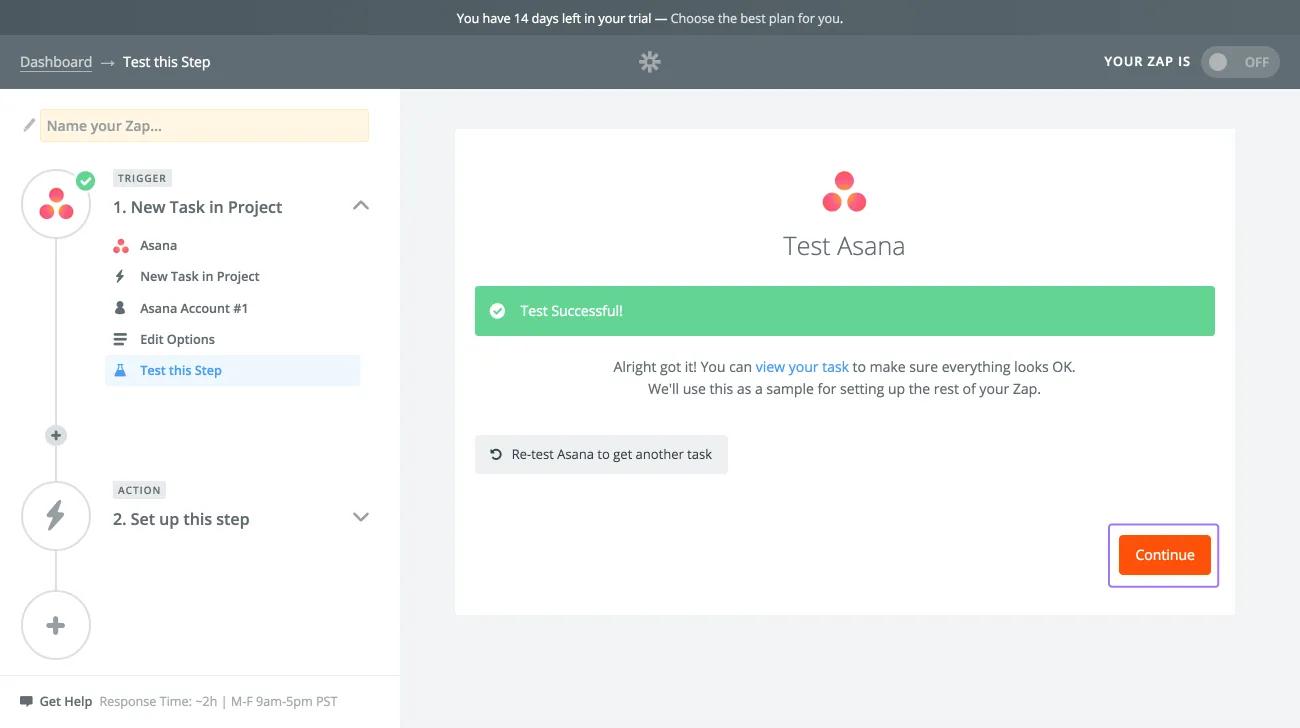Open Test this Step sidebar item

point(181,370)
